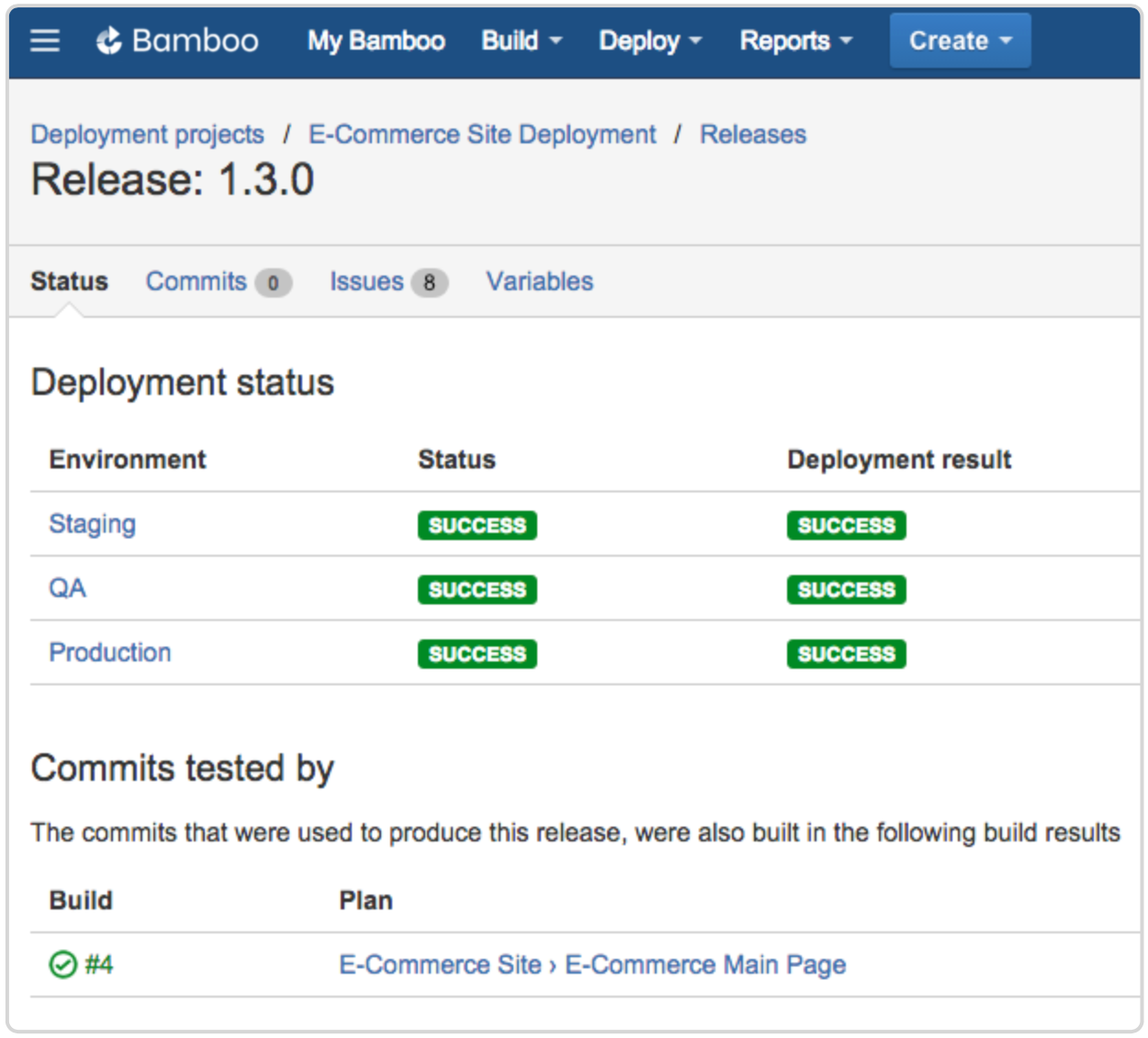Navigate to Deployment projects via breadcrumb
This screenshot has width=1148, height=1038.
tap(147, 134)
